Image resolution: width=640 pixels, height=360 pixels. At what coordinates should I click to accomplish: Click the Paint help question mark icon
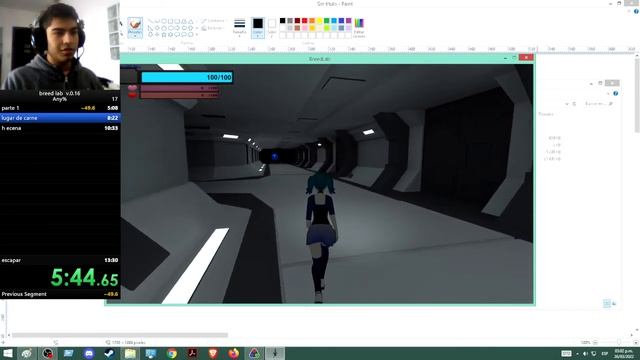coord(636,11)
